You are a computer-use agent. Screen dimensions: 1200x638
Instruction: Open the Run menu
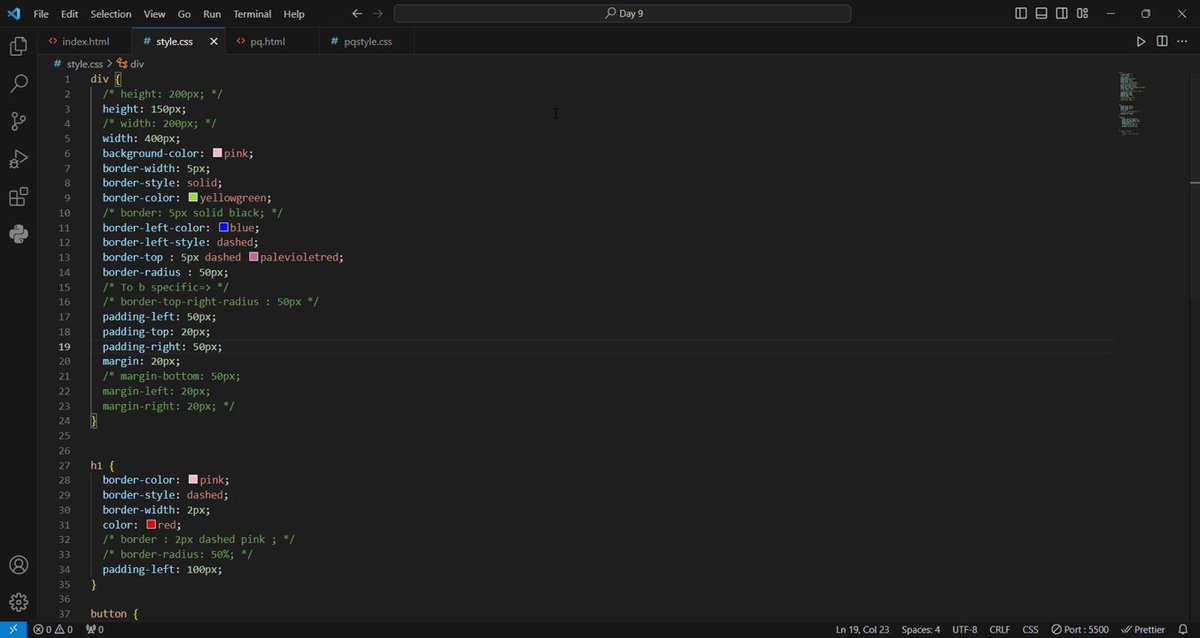[212, 14]
